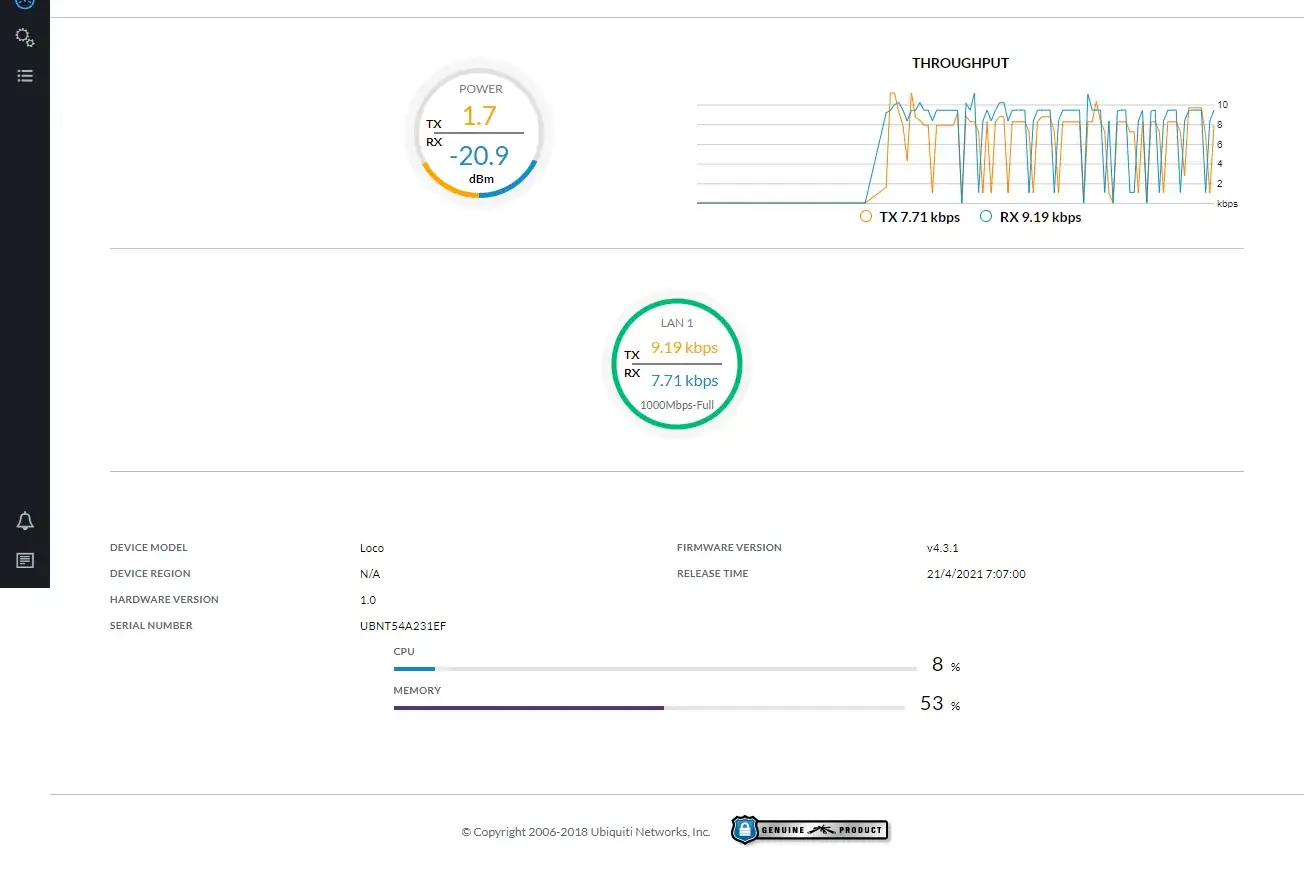This screenshot has width=1304, height=869.
Task: Click the CPU usage bar
Action: (x=655, y=668)
